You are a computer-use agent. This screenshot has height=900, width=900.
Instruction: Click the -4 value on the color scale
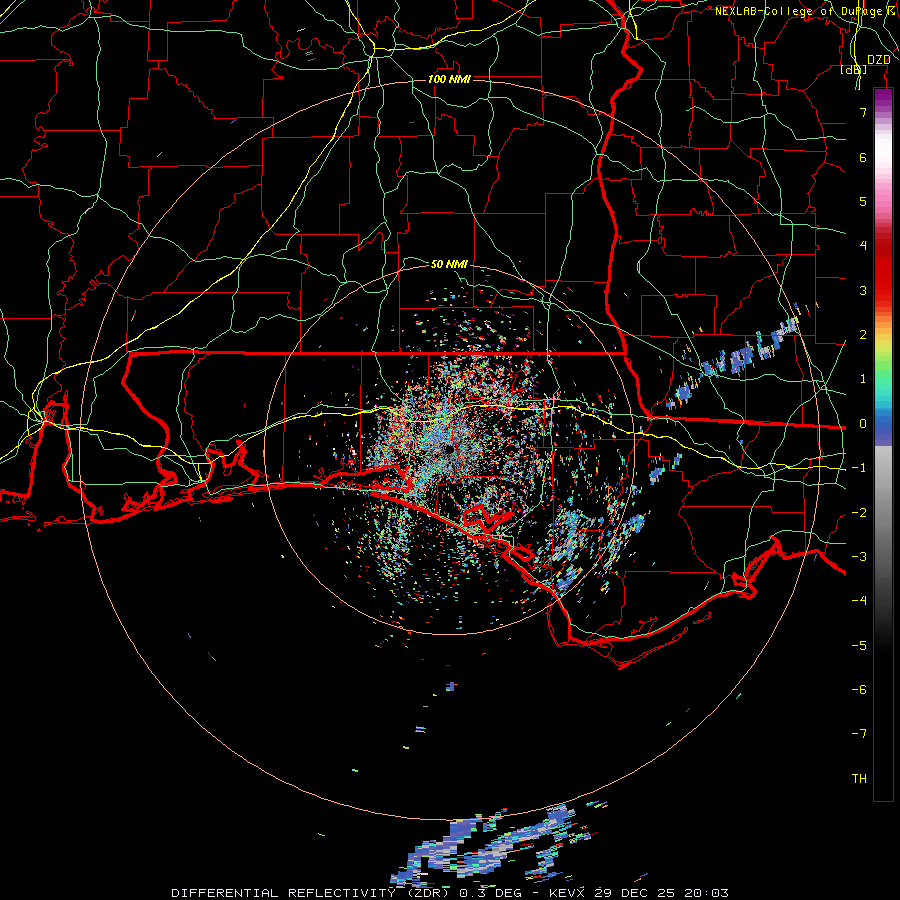click(x=859, y=601)
